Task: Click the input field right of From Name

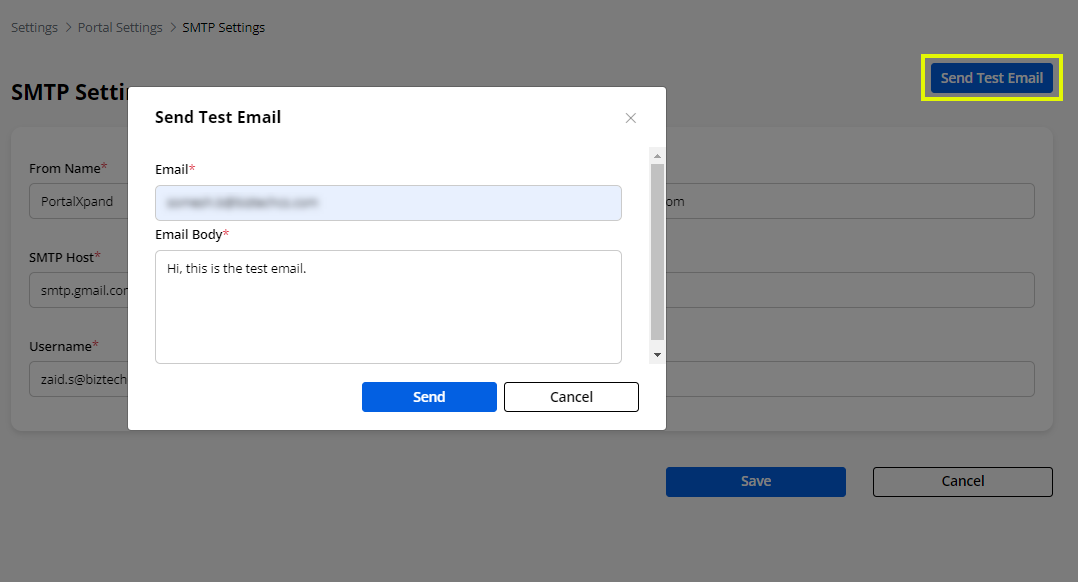Action: 850,201
